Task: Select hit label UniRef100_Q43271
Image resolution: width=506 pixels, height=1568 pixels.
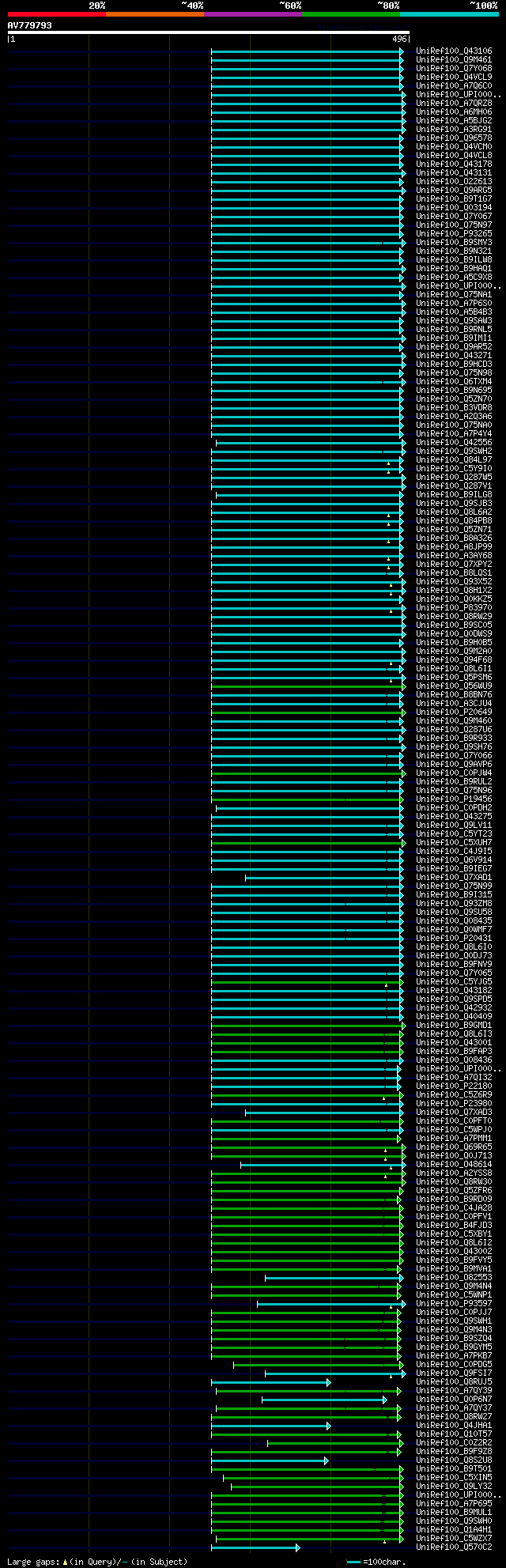Action: pos(454,356)
